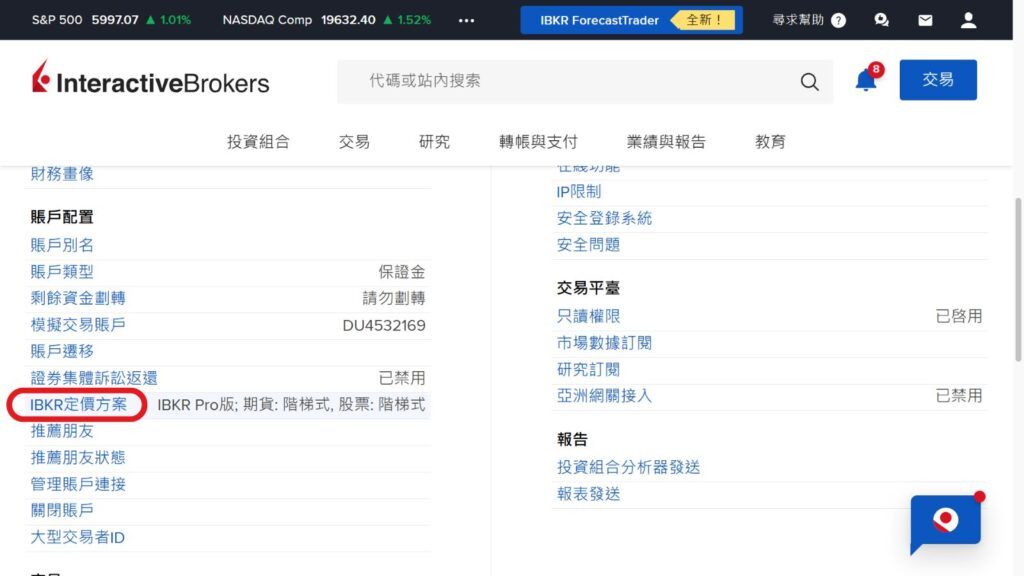
Task: Open the circled IBKR定價方案 link
Action: click(x=76, y=405)
